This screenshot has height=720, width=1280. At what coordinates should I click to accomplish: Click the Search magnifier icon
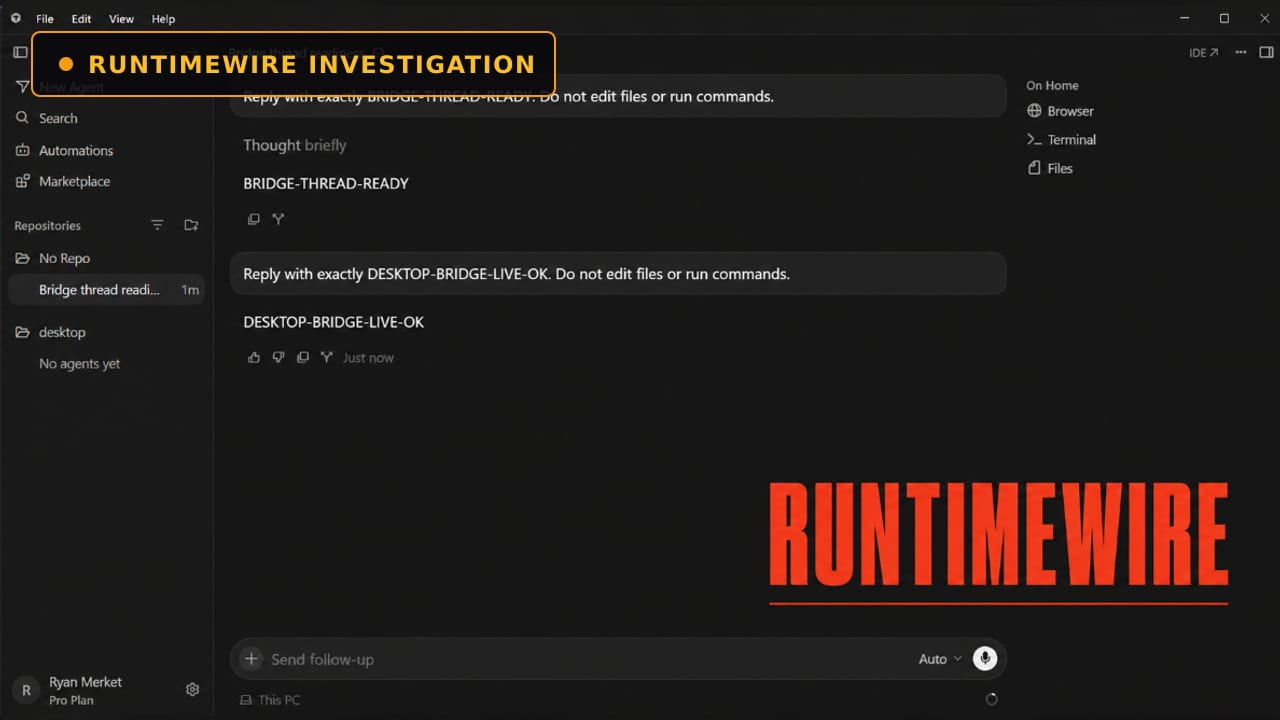22,118
